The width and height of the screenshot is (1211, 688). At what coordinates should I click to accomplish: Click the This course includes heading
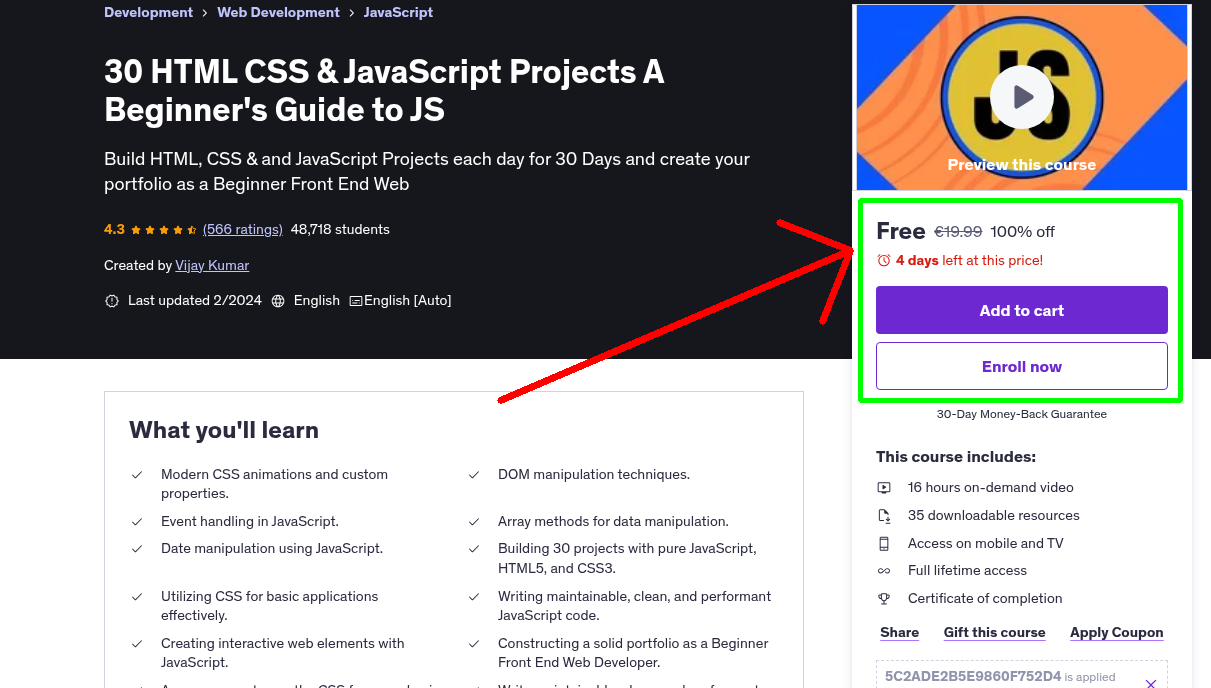click(956, 457)
